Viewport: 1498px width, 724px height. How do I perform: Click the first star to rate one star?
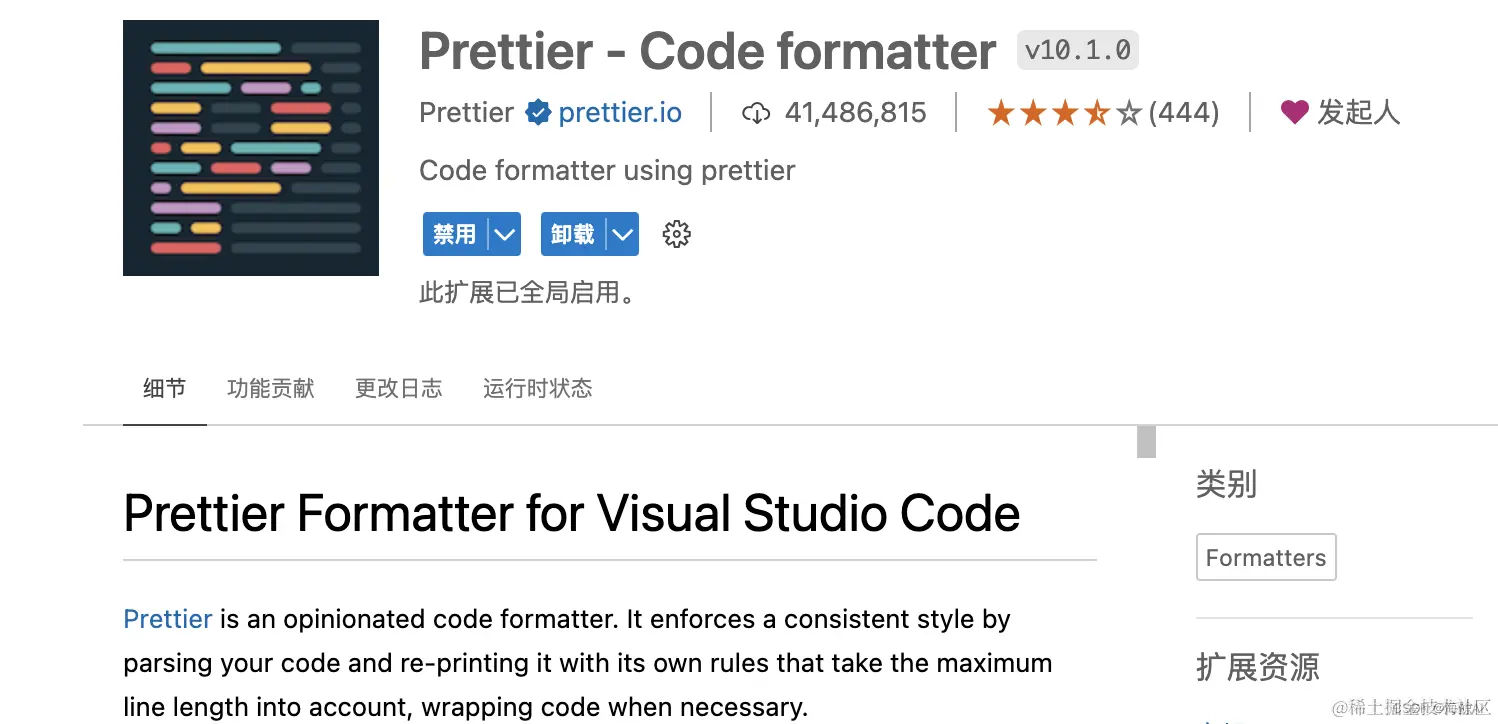tap(1001, 112)
